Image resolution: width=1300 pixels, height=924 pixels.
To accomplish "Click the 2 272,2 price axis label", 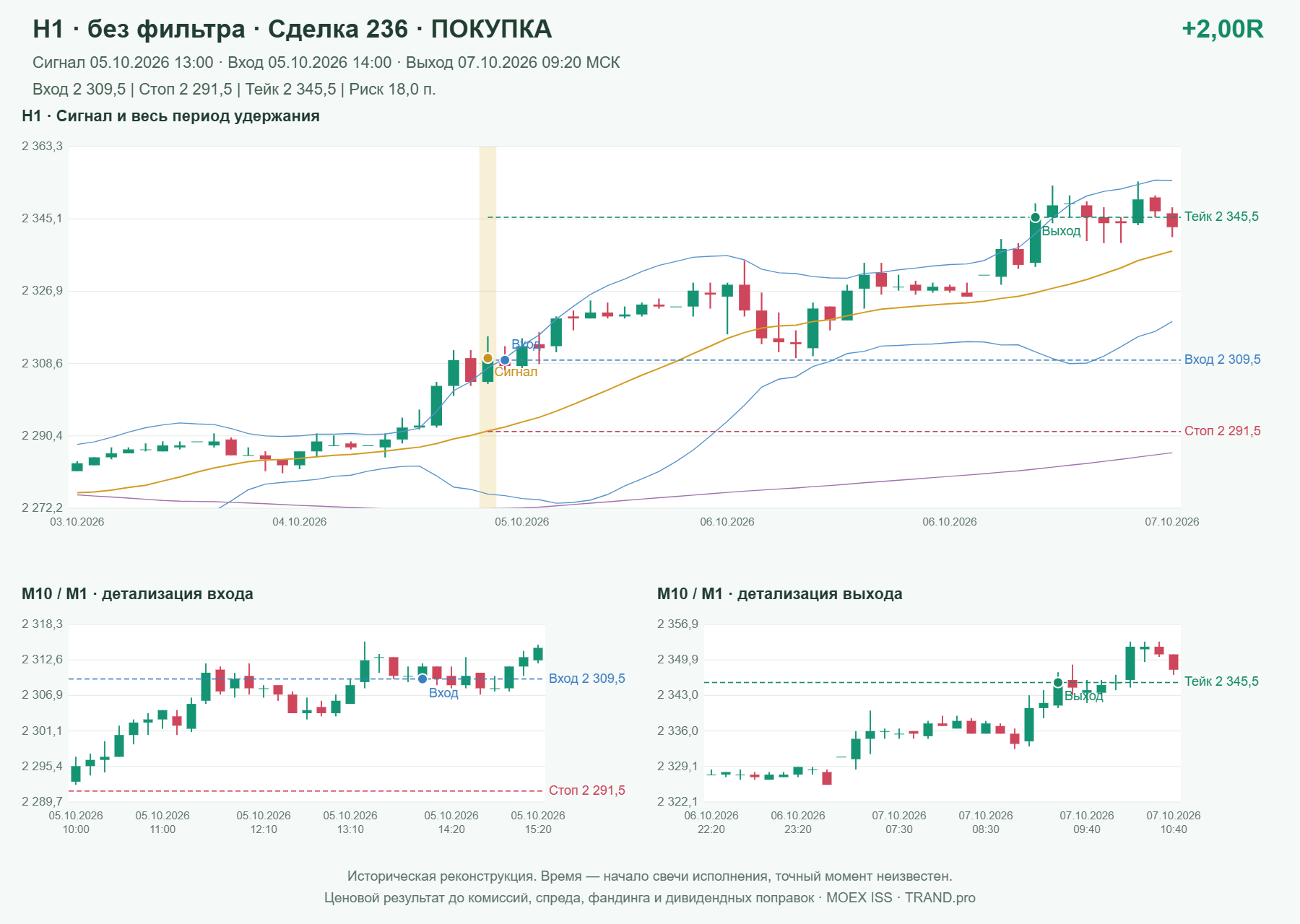I will [x=42, y=507].
